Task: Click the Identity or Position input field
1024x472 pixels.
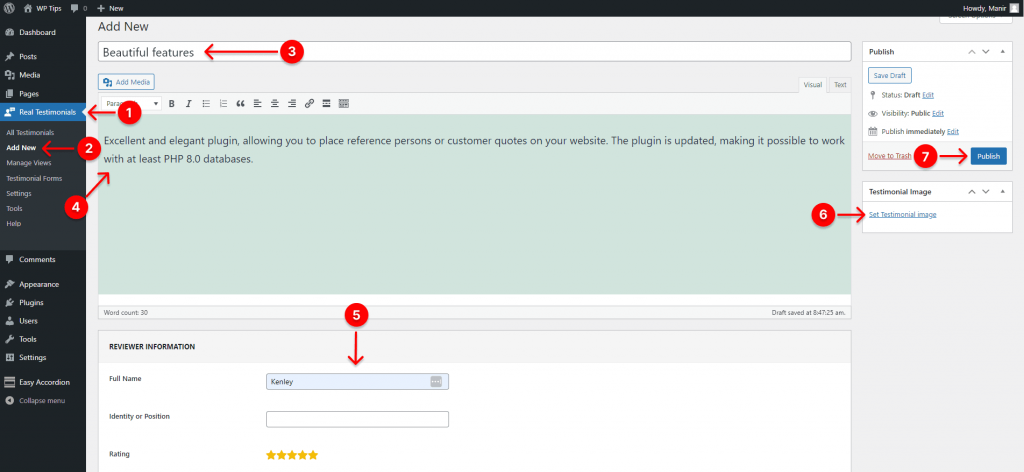Action: (x=357, y=419)
